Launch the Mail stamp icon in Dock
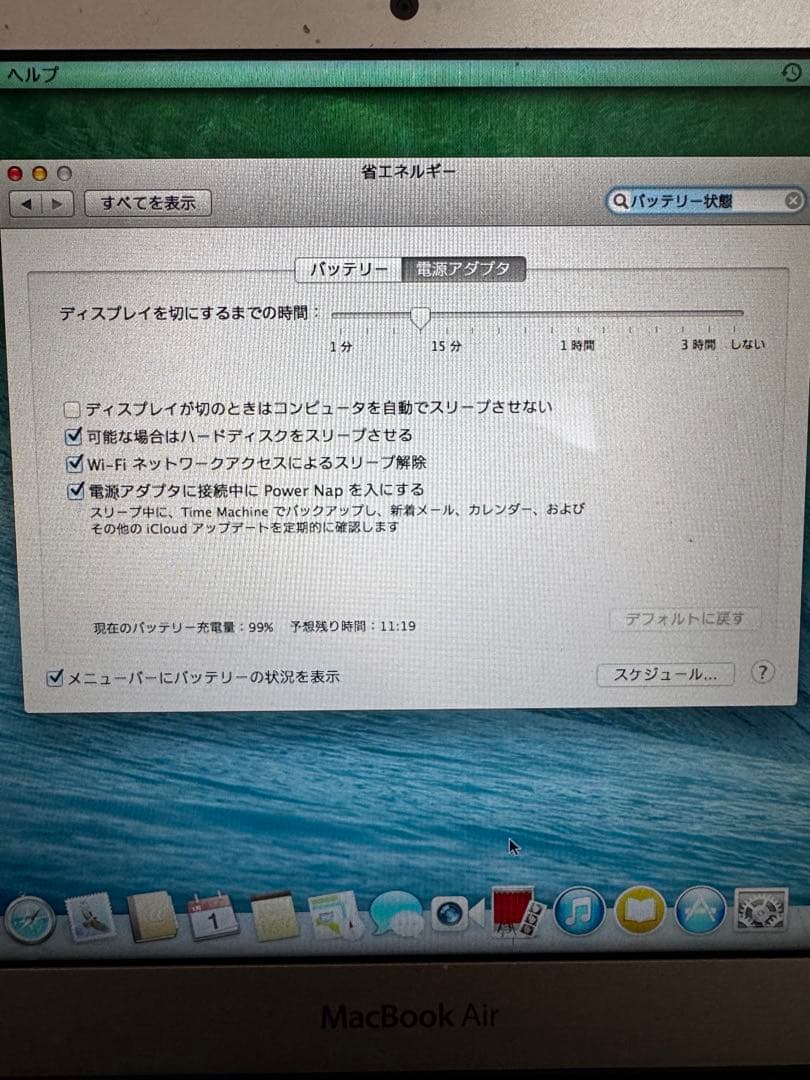This screenshot has height=1080, width=810. click(x=91, y=917)
